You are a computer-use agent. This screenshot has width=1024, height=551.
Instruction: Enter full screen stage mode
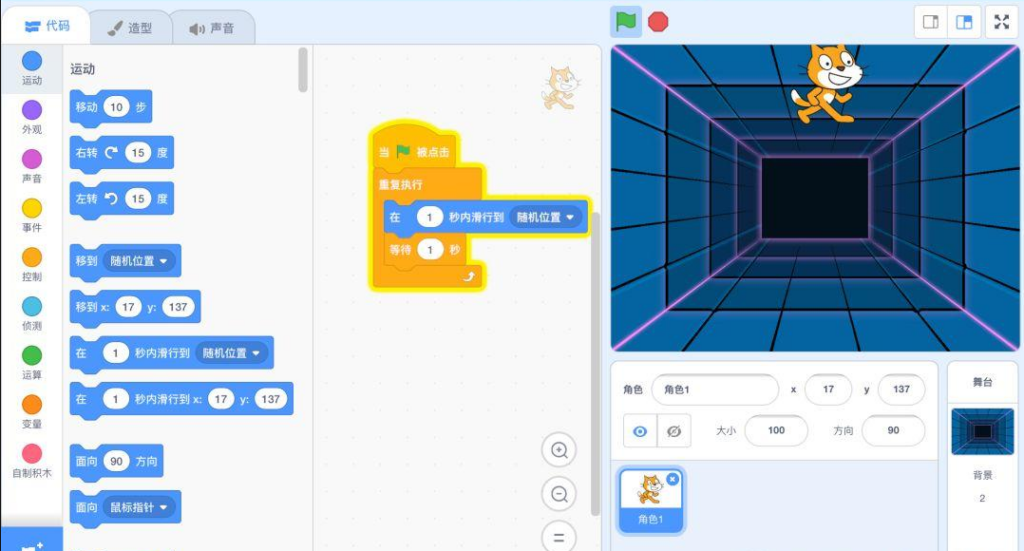pyautogui.click(x=1002, y=22)
